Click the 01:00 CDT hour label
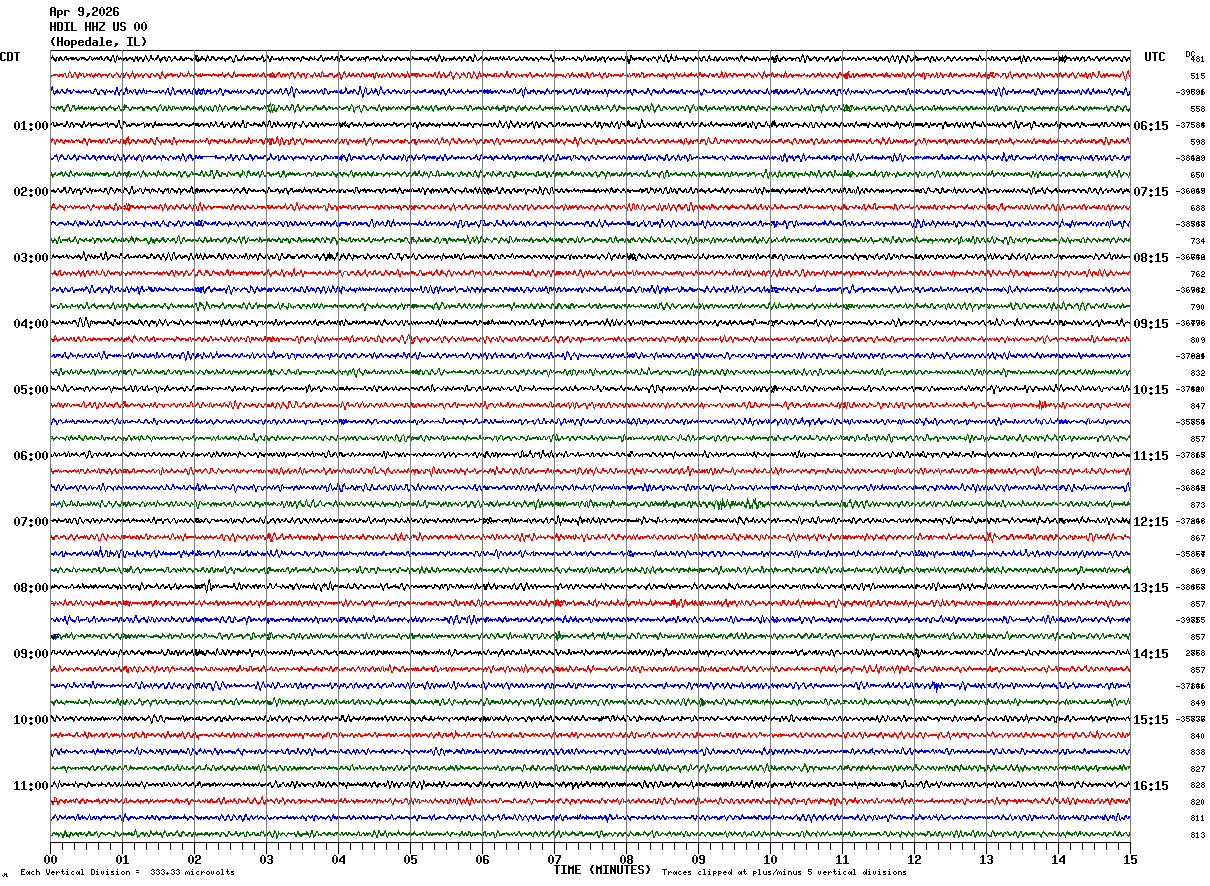The width and height of the screenshot is (1210, 886). tap(31, 126)
